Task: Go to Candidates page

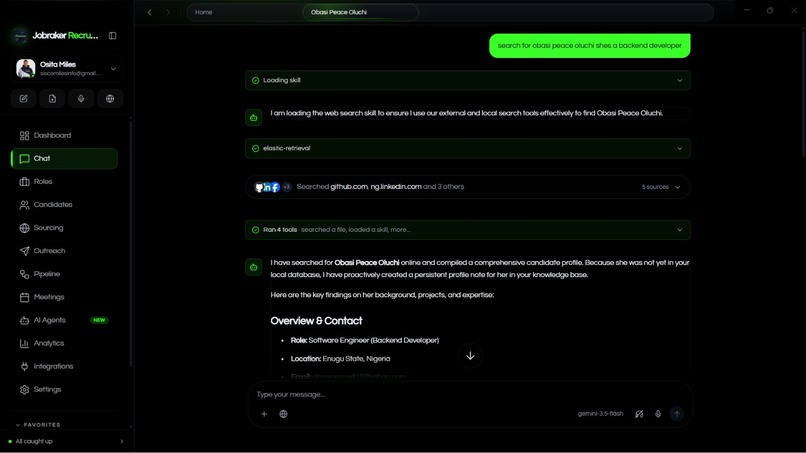Action: point(64,205)
